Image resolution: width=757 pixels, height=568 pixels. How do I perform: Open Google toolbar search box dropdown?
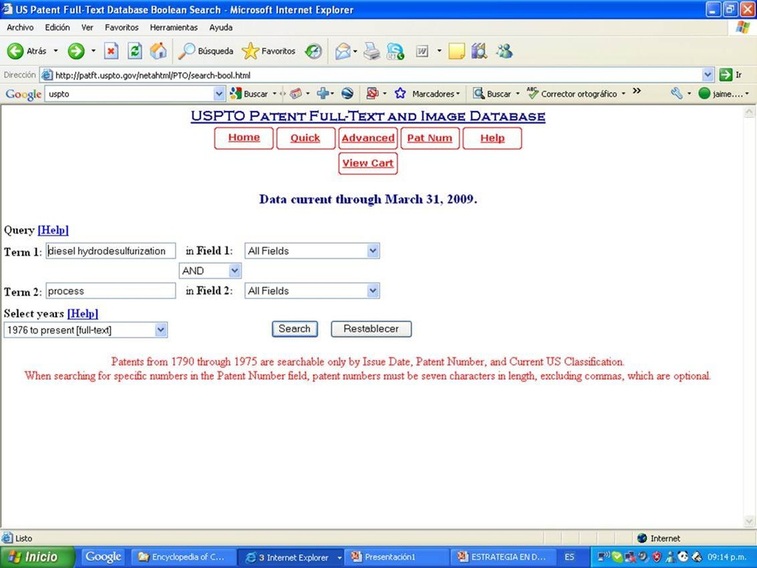click(x=219, y=94)
